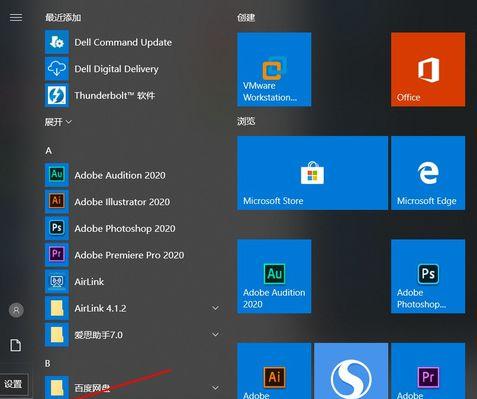Click the AirLink app icon

pos(57,281)
